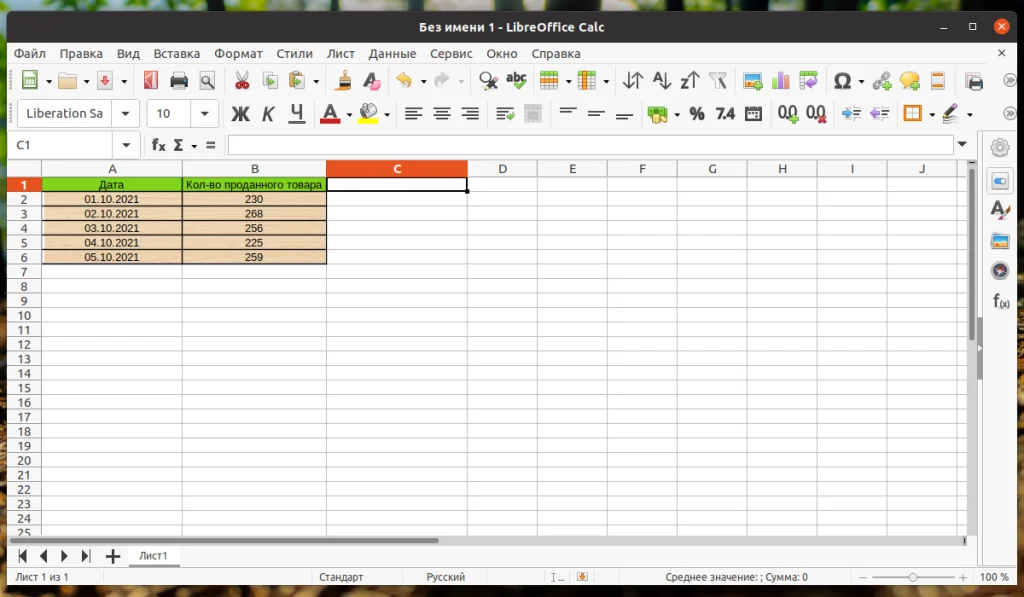The height and width of the screenshot is (597, 1024).
Task: Expand the font color dropdown arrow
Action: click(348, 114)
